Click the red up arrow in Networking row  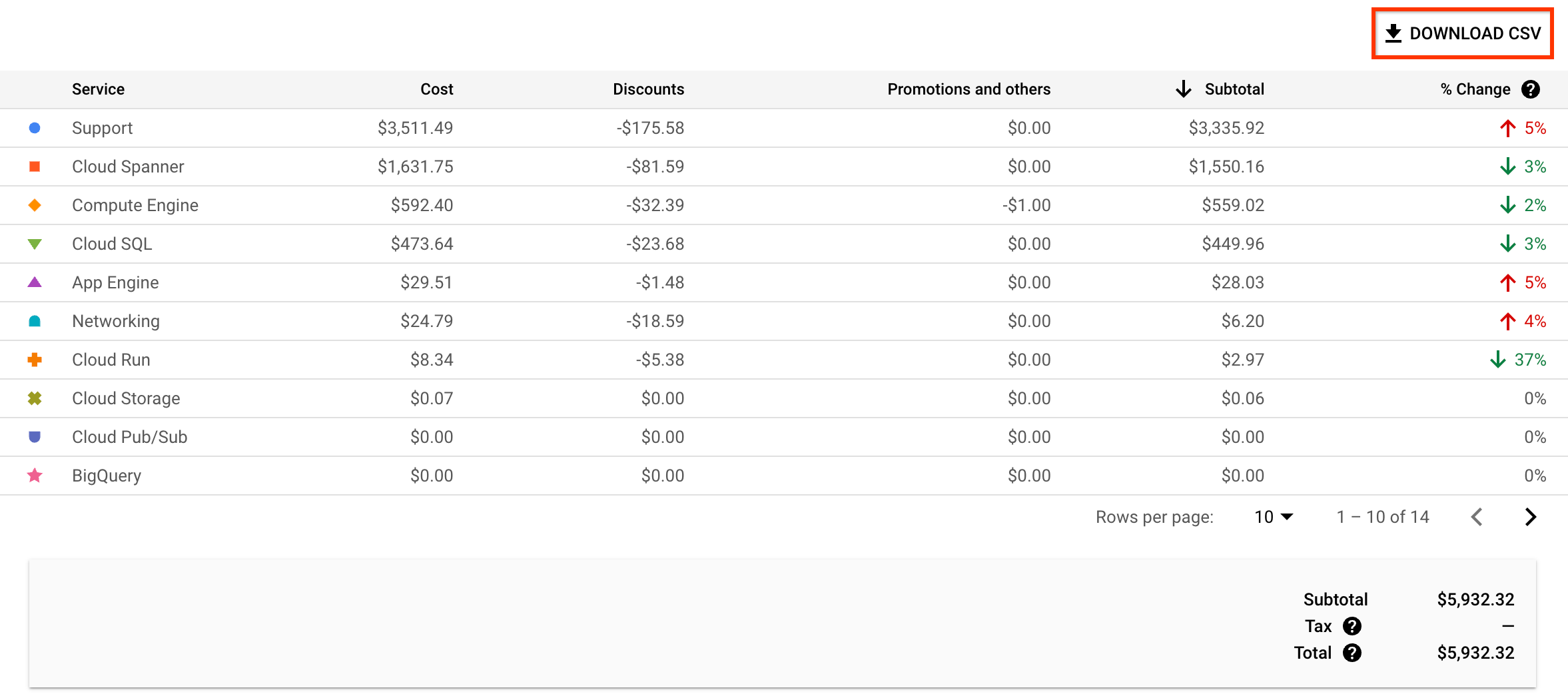1508,321
